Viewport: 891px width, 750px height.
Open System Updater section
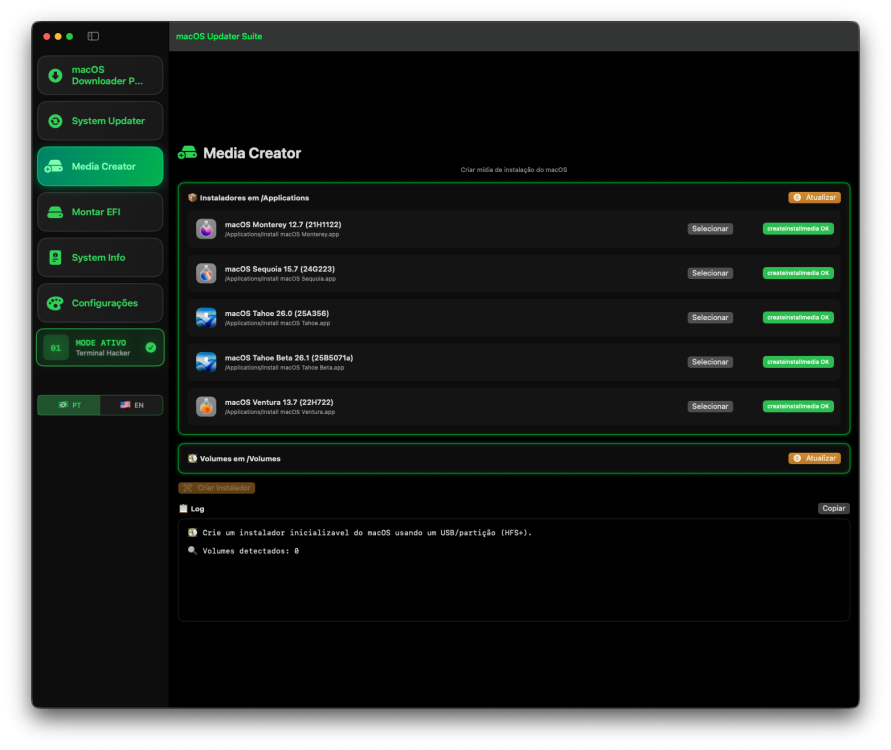100,121
